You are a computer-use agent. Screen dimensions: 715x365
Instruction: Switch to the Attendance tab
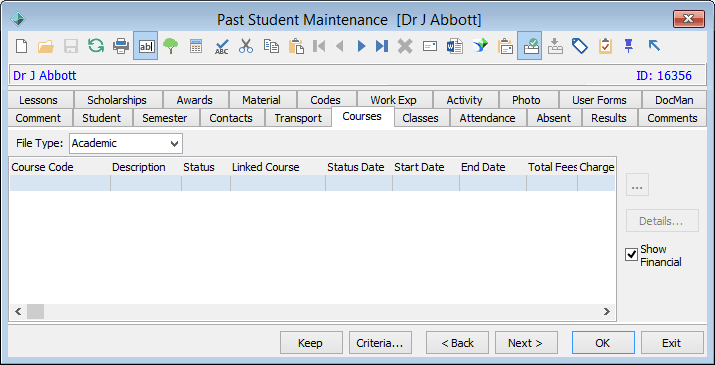tap(487, 118)
